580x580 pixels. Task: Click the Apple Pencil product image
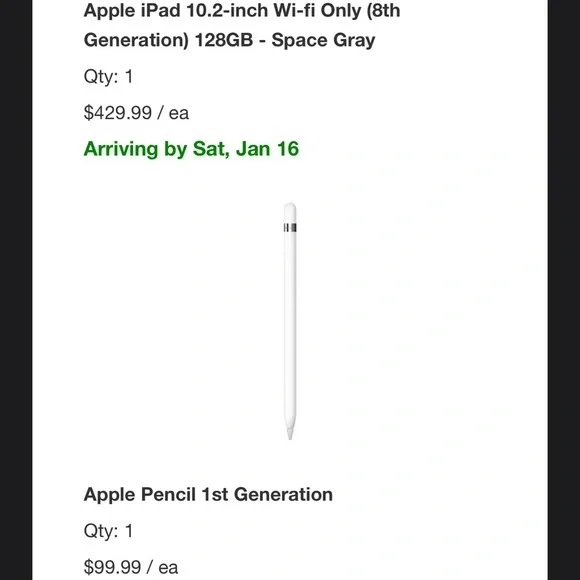pyautogui.click(x=290, y=321)
